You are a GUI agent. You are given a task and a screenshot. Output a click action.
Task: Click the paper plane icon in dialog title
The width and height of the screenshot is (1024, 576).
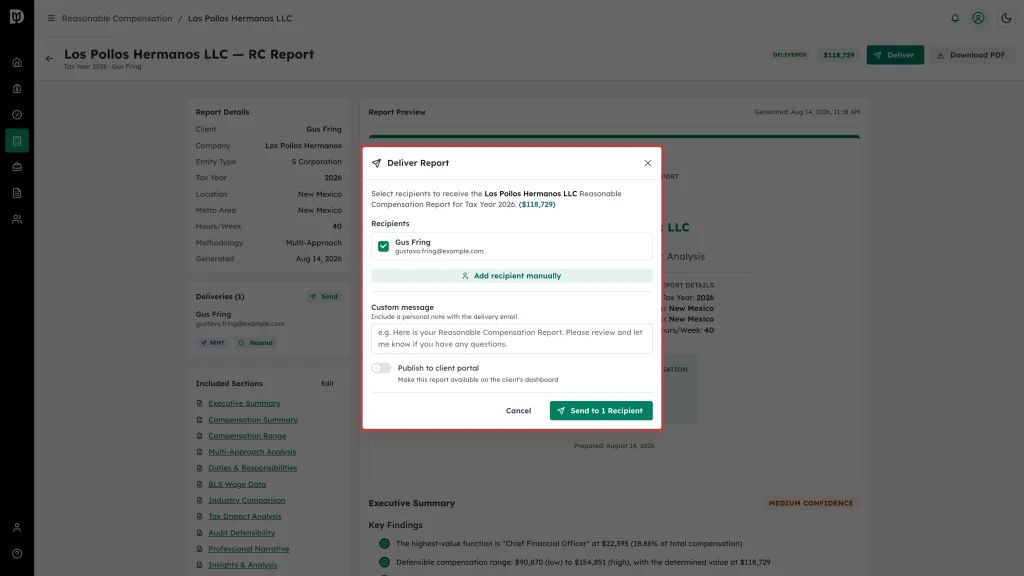click(x=376, y=163)
